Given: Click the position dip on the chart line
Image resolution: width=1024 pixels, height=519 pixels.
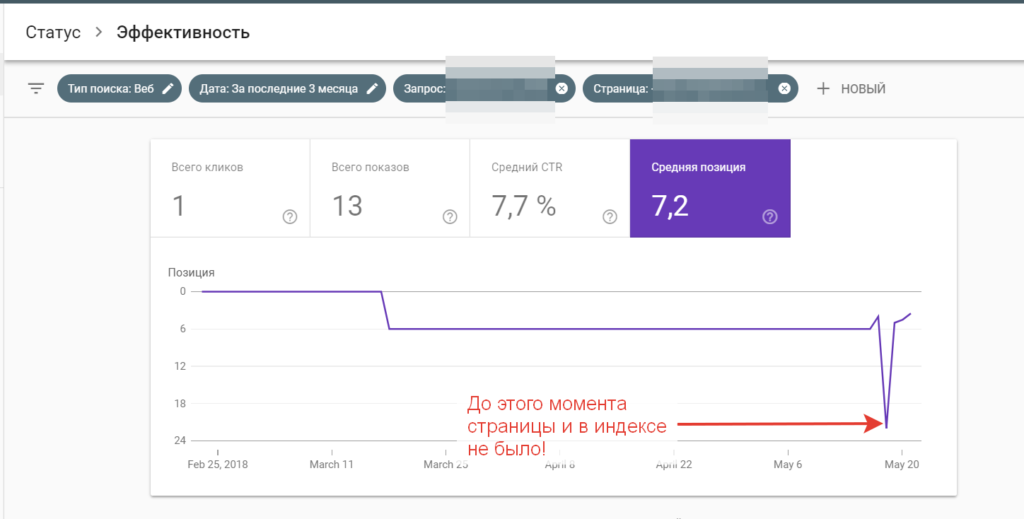Looking at the screenshot, I should point(887,427).
